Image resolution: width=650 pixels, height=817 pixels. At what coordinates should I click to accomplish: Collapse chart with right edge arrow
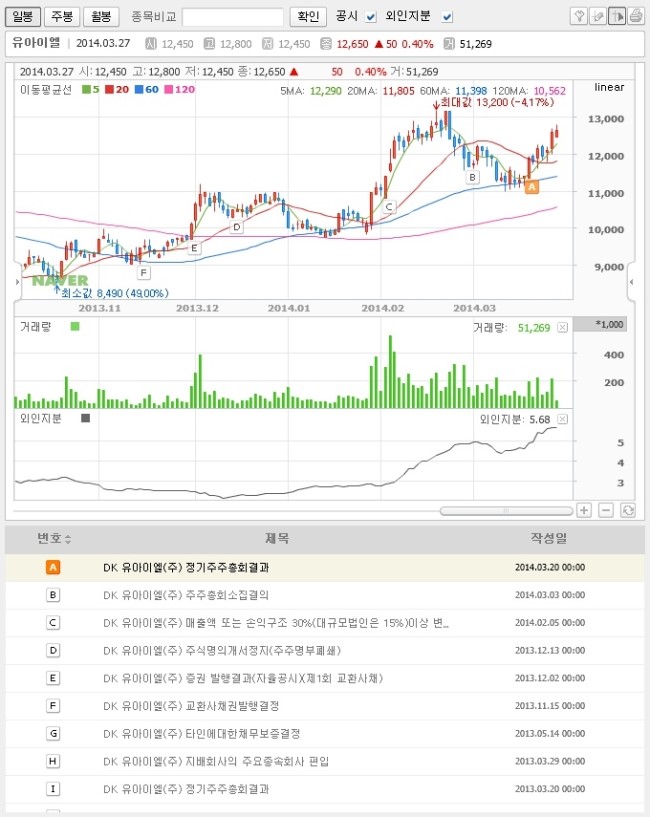631,282
